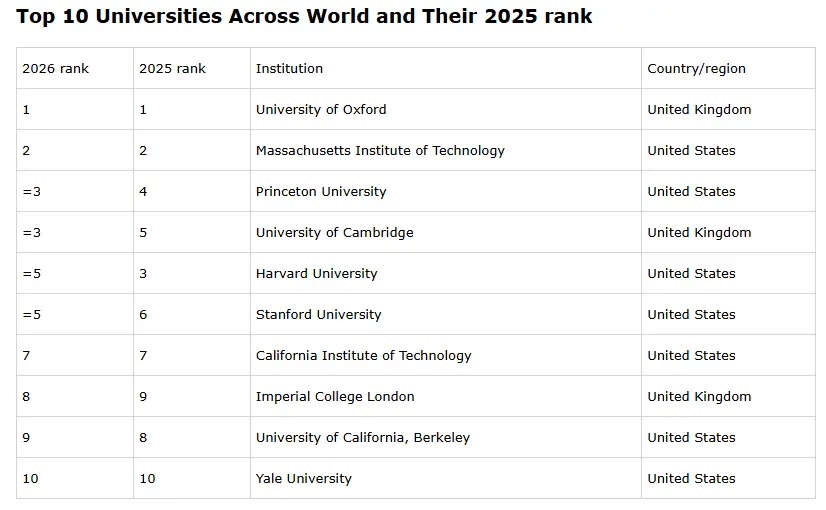Select the 'Harvard University' cell
Image resolution: width=826 pixels, height=510 pixels.
coord(316,274)
